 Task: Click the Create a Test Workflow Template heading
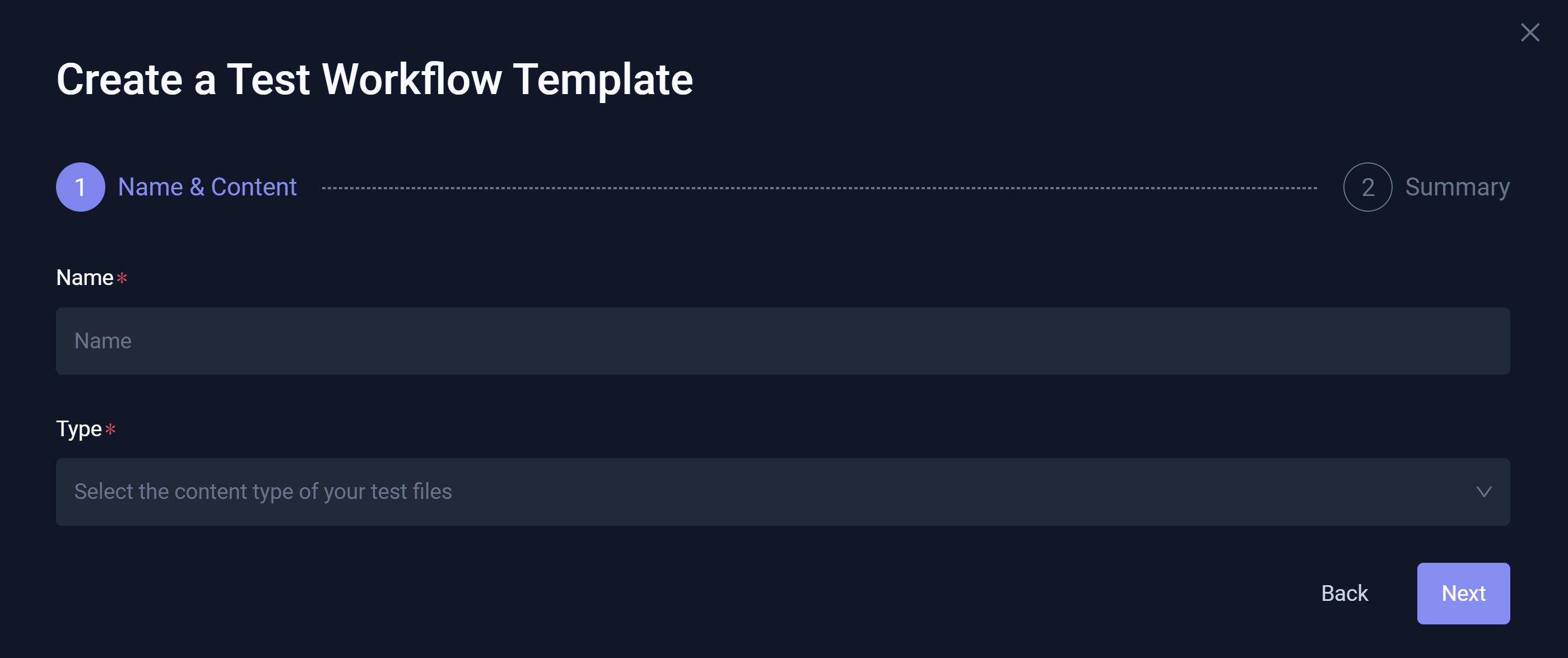[x=375, y=79]
